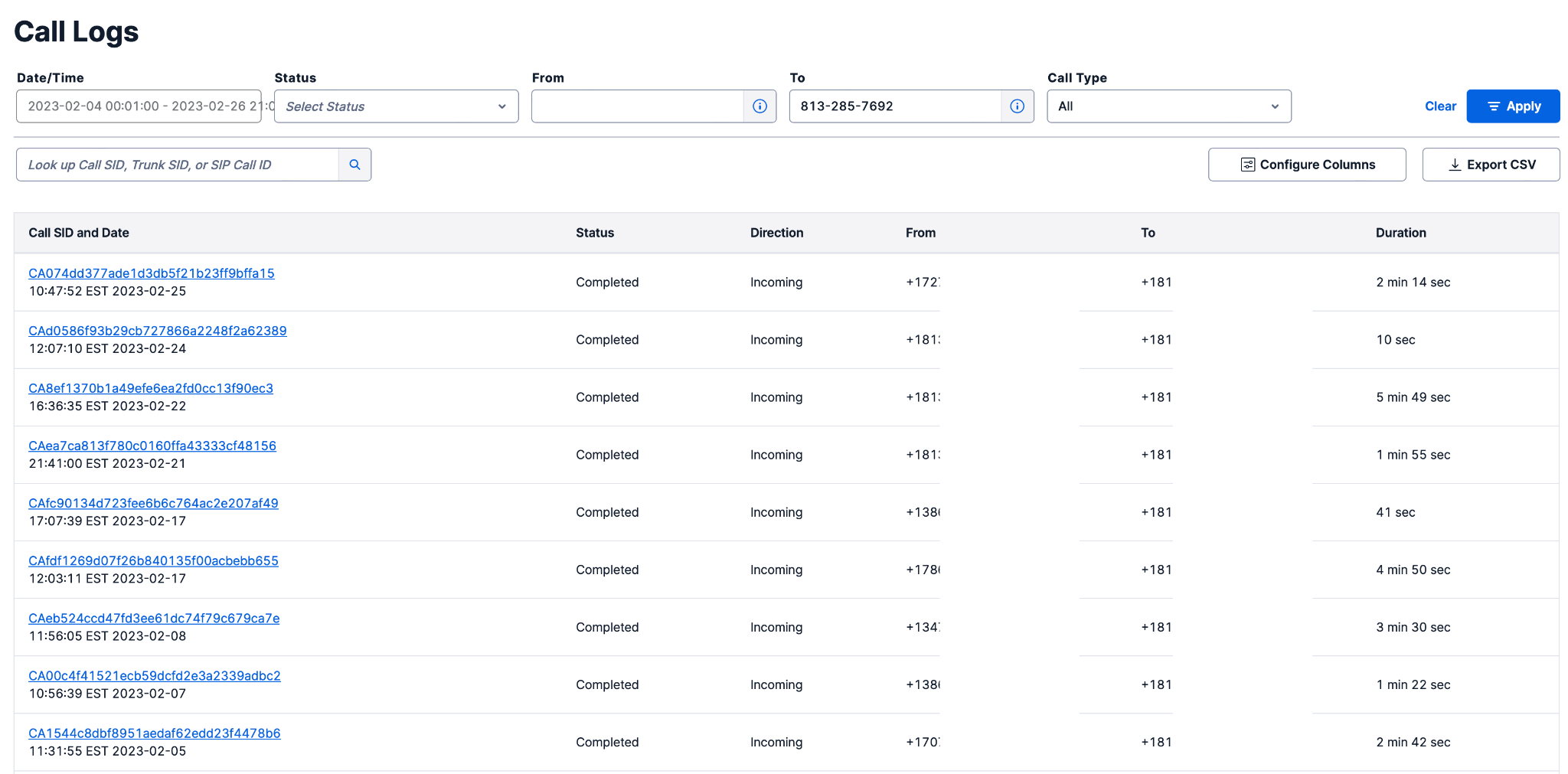This screenshot has width=1568, height=774.
Task: Click the To field containing 813-285-7692
Action: pyautogui.click(x=895, y=106)
